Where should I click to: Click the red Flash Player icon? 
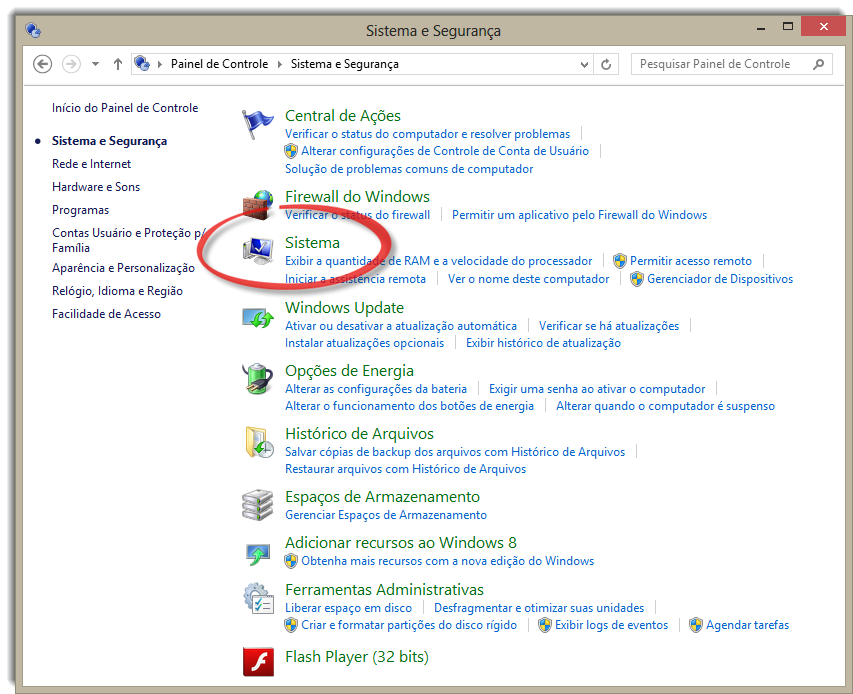click(258, 661)
